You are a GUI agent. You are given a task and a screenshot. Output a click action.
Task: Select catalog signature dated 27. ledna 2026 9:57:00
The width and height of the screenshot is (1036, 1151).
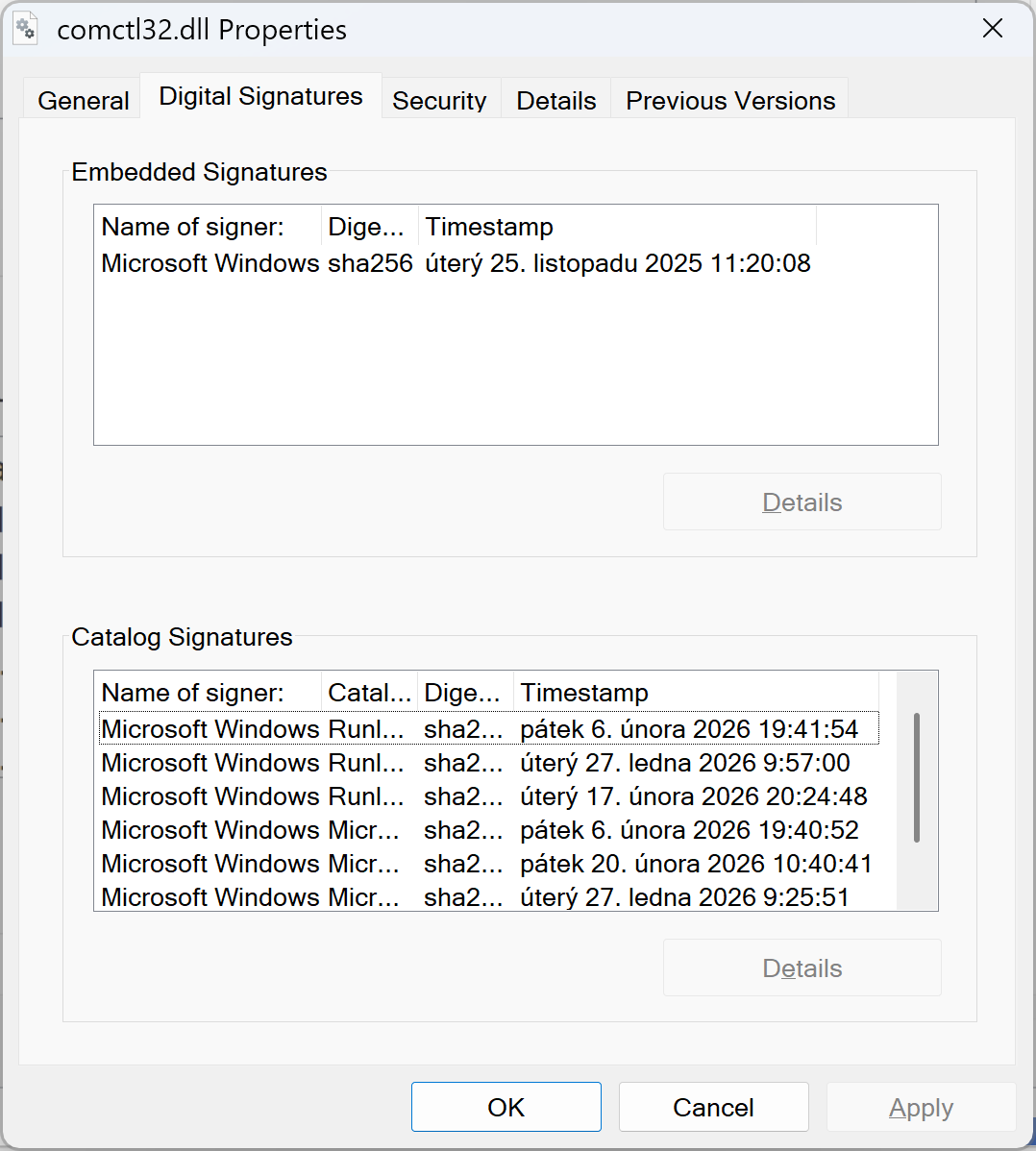coord(489,762)
